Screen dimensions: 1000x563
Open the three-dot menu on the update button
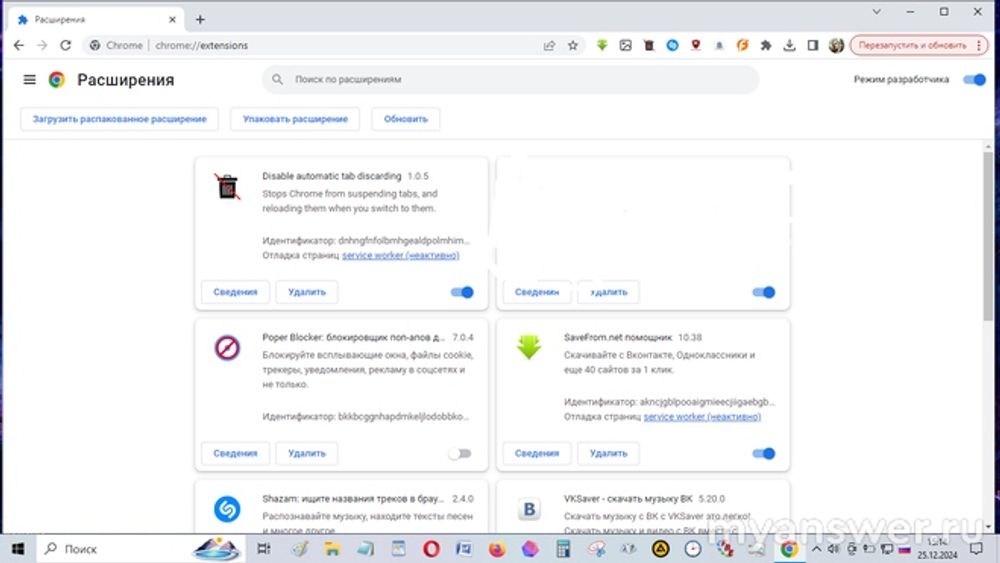[x=976, y=45]
